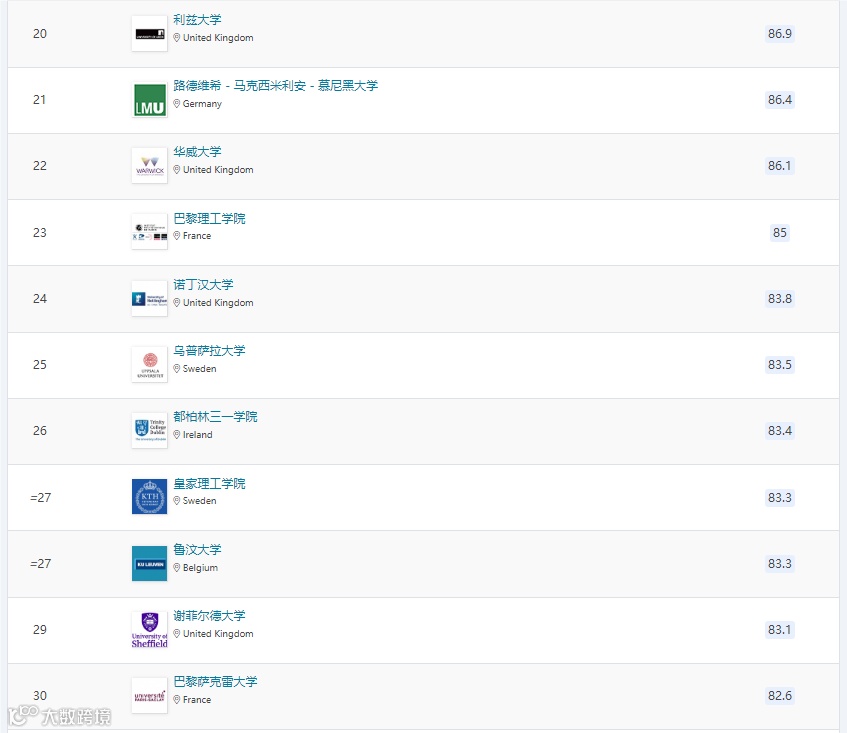The width and height of the screenshot is (847, 733).
Task: Click rank number 24
Action: [40, 299]
